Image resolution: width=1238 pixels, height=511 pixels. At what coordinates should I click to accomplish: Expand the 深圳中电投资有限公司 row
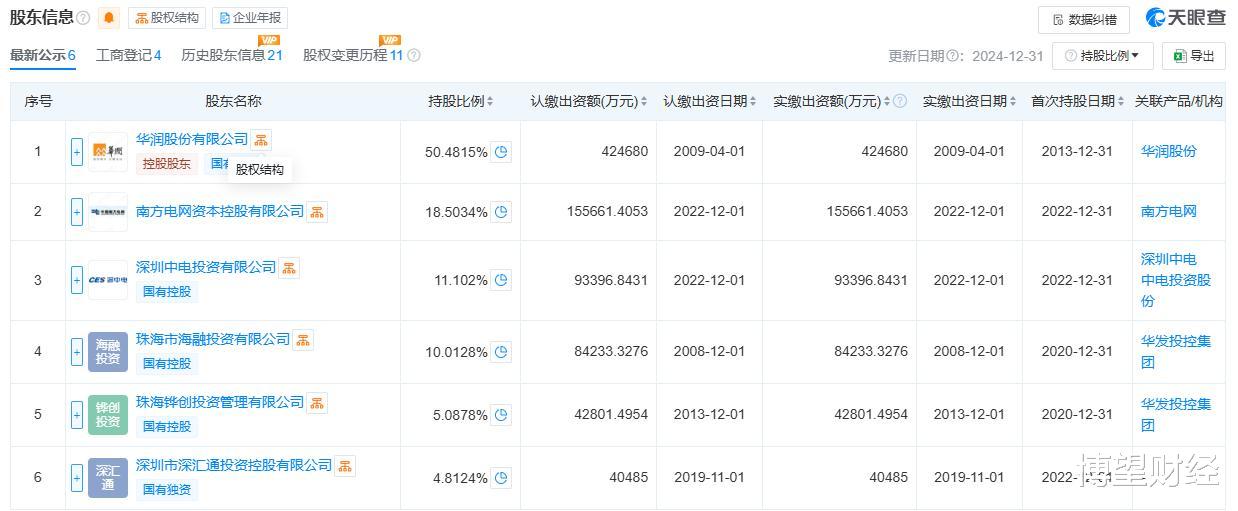point(77,280)
